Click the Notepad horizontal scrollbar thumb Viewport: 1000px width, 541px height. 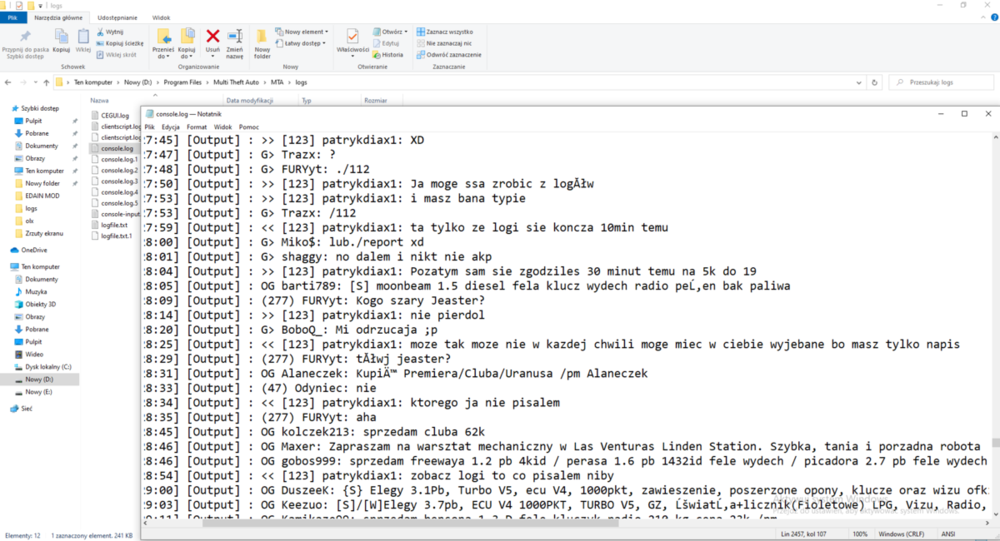[410, 523]
